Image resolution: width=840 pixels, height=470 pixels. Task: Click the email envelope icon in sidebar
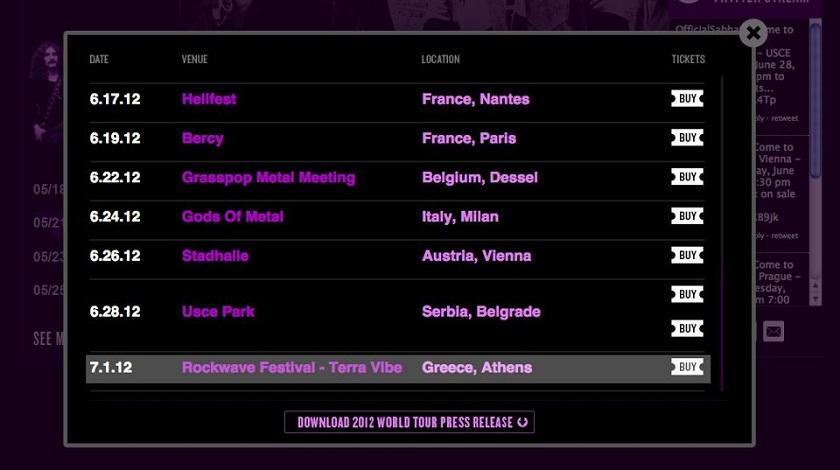[774, 330]
